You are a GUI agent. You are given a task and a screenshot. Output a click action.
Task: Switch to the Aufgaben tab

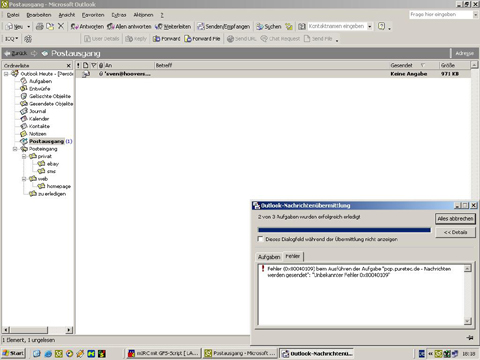(269, 257)
